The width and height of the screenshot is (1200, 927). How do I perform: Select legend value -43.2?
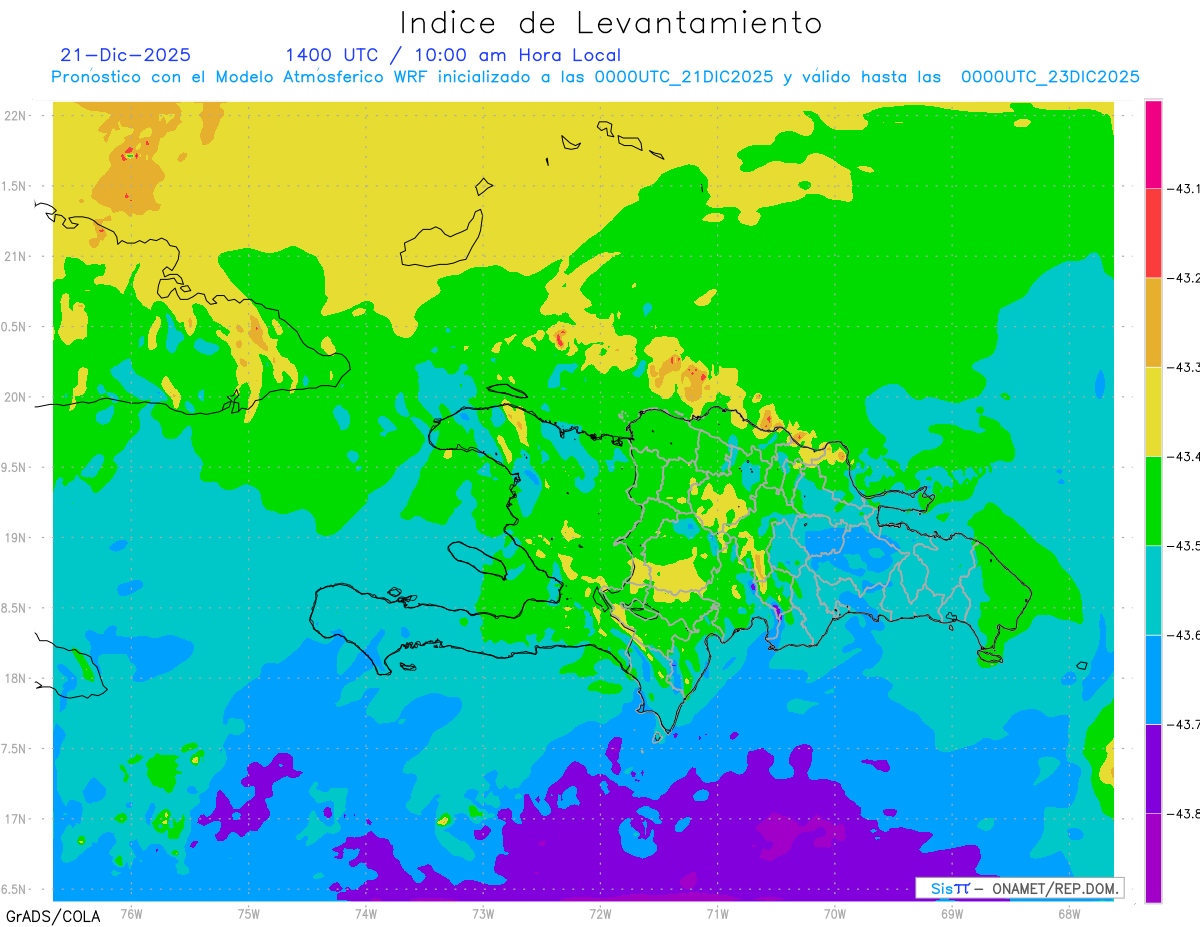[1186, 278]
